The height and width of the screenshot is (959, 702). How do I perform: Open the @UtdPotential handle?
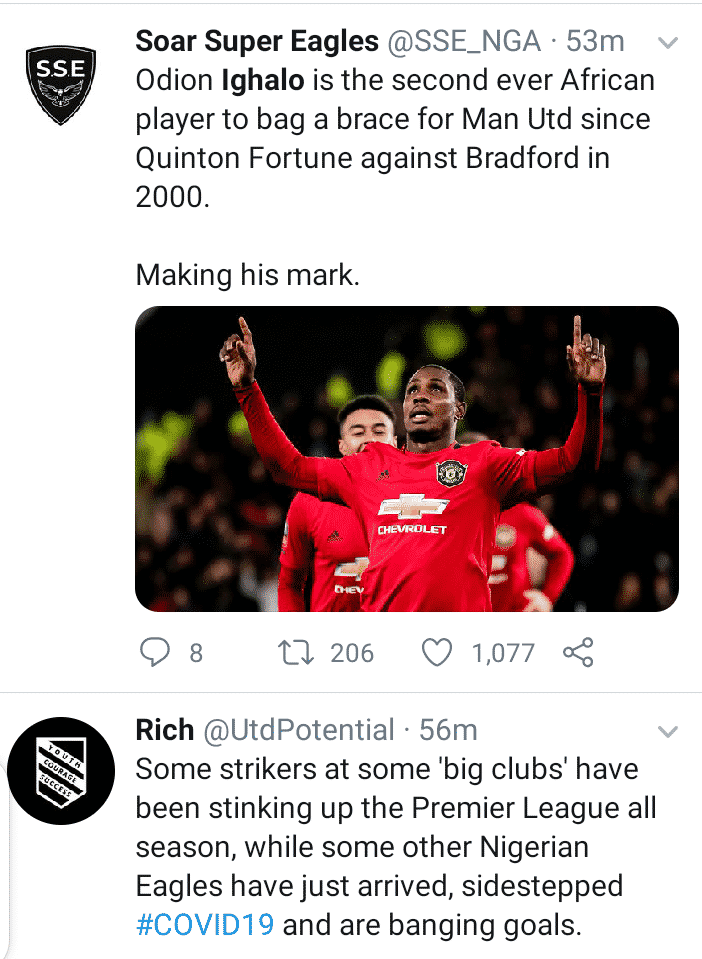point(299,731)
